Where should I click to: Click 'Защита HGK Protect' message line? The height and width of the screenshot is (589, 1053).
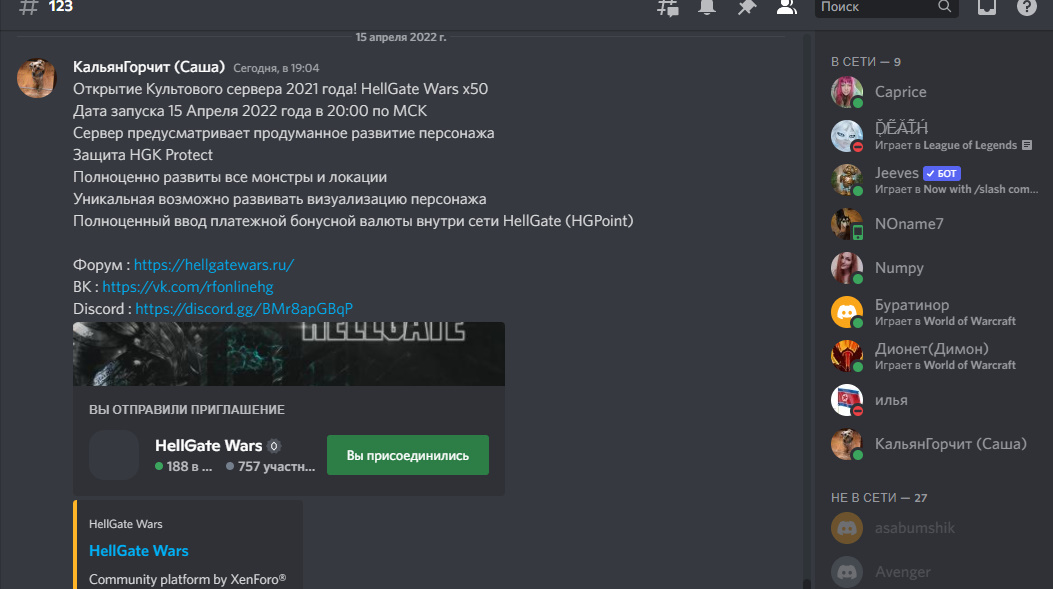click(x=142, y=154)
